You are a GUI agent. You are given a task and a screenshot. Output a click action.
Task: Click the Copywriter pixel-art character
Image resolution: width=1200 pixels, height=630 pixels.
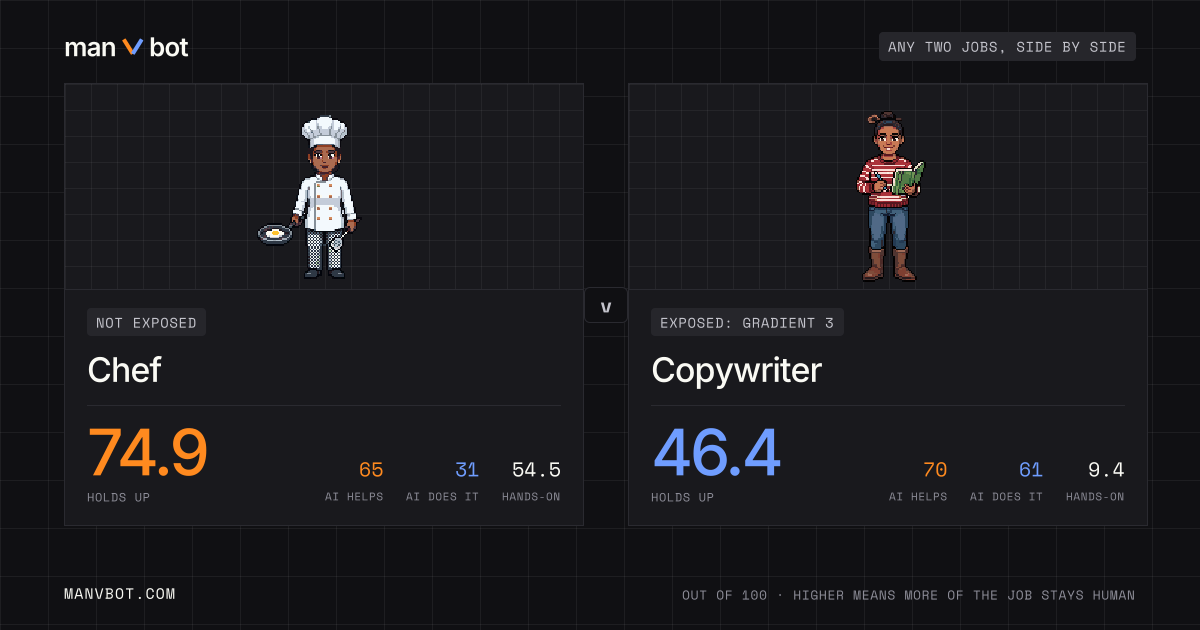click(889, 197)
